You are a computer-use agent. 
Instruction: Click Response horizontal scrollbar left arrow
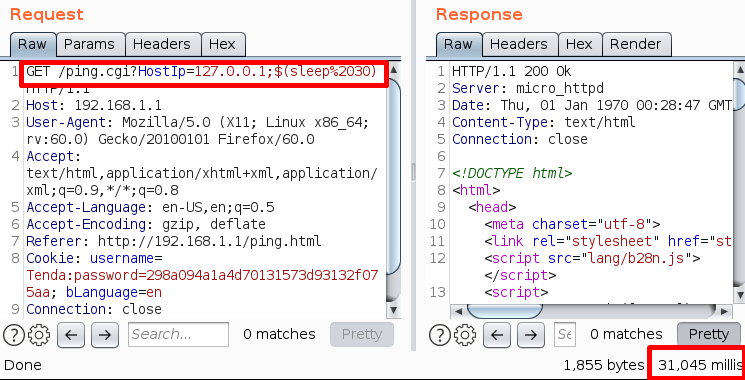click(458, 311)
